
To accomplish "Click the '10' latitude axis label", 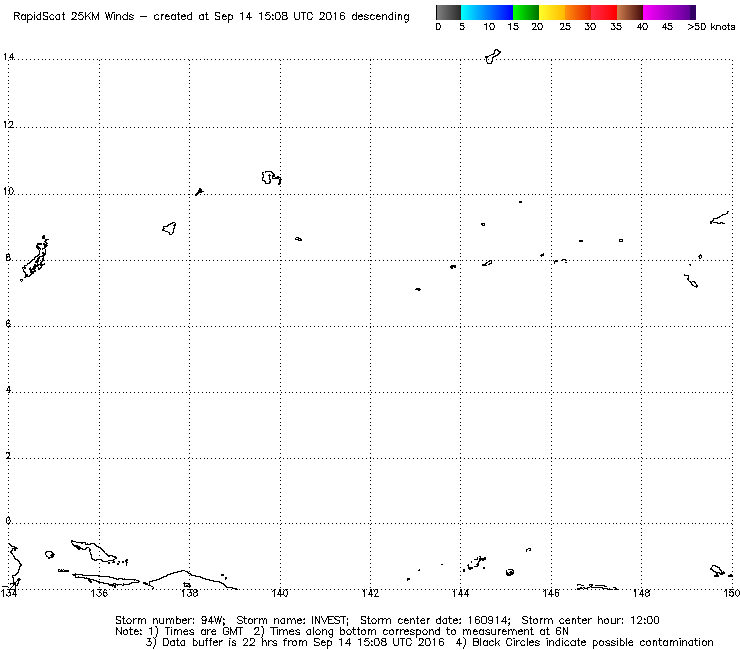I will click(x=8, y=191).
